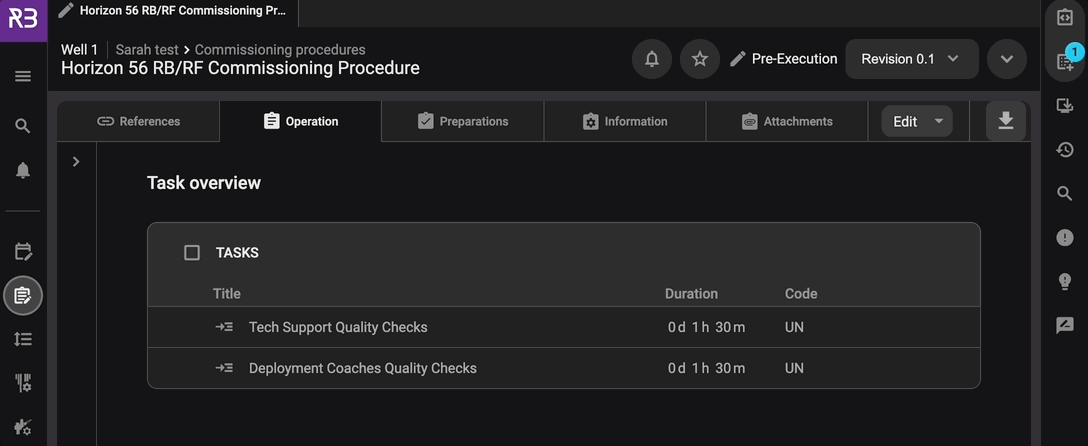Open the feedback chat icon in right sidebar
Image resolution: width=1088 pixels, height=446 pixels.
click(x=1065, y=325)
